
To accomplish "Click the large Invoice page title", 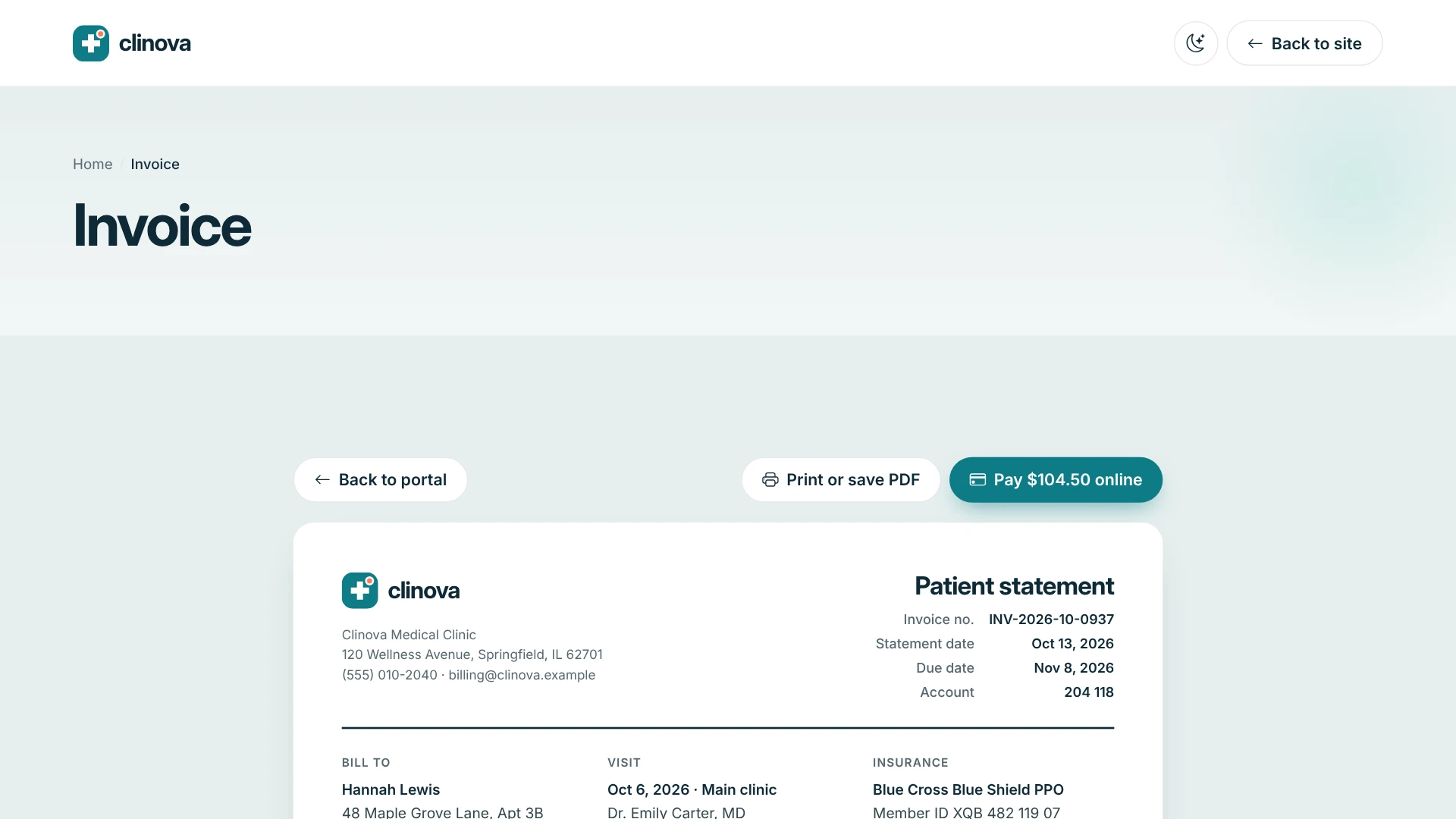I will (x=162, y=226).
